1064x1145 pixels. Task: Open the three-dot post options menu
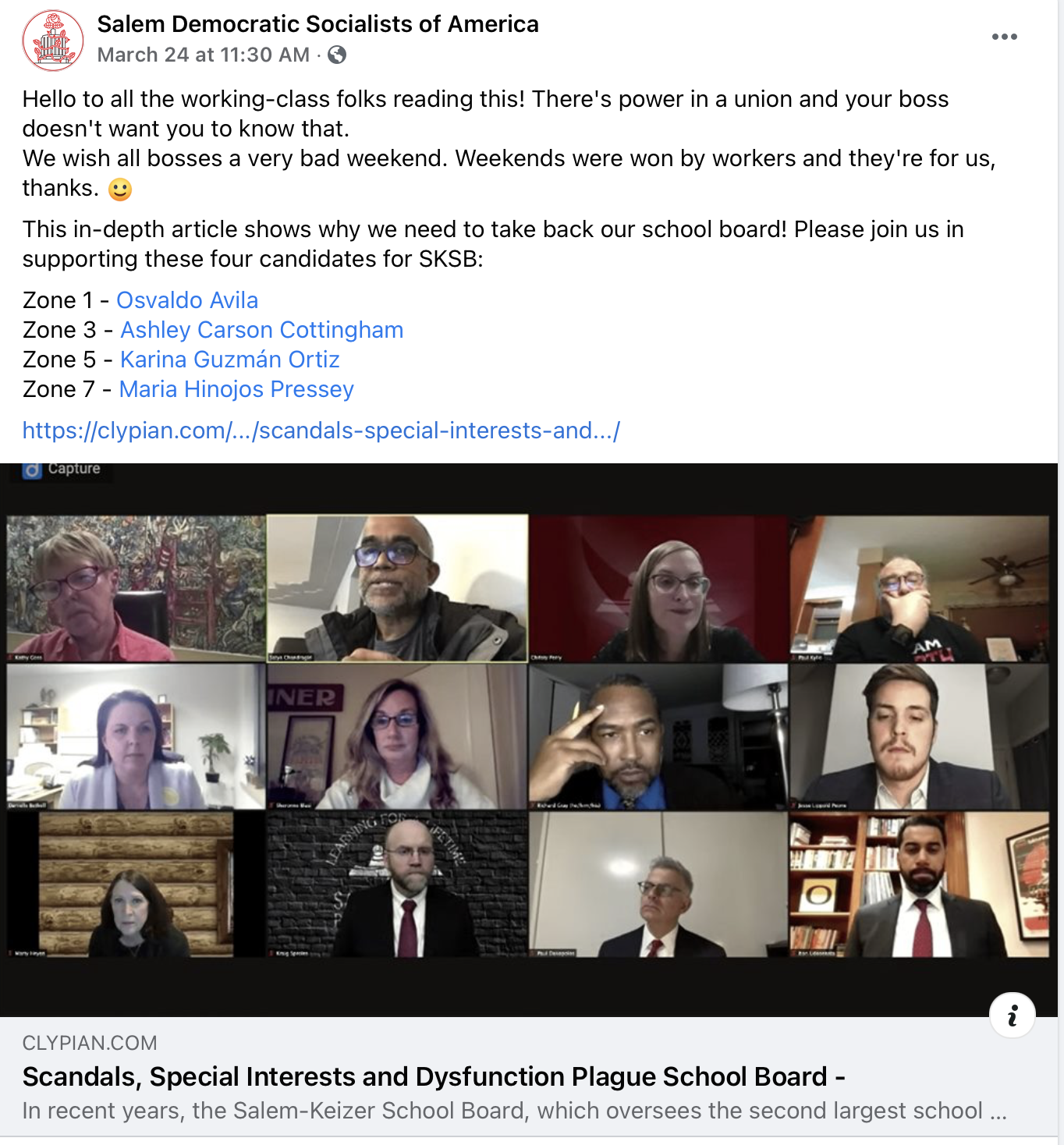coord(1004,37)
